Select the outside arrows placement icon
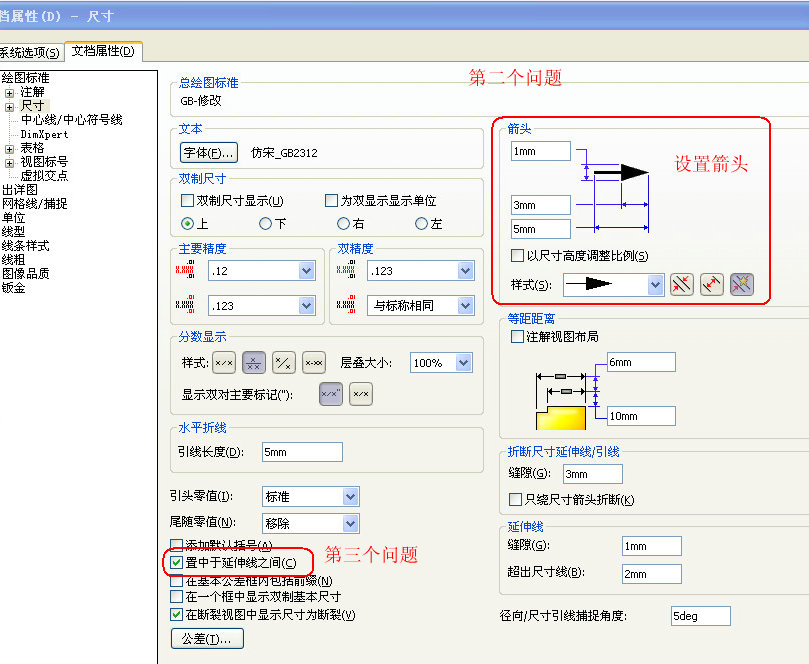This screenshot has width=809, height=664. coord(682,284)
